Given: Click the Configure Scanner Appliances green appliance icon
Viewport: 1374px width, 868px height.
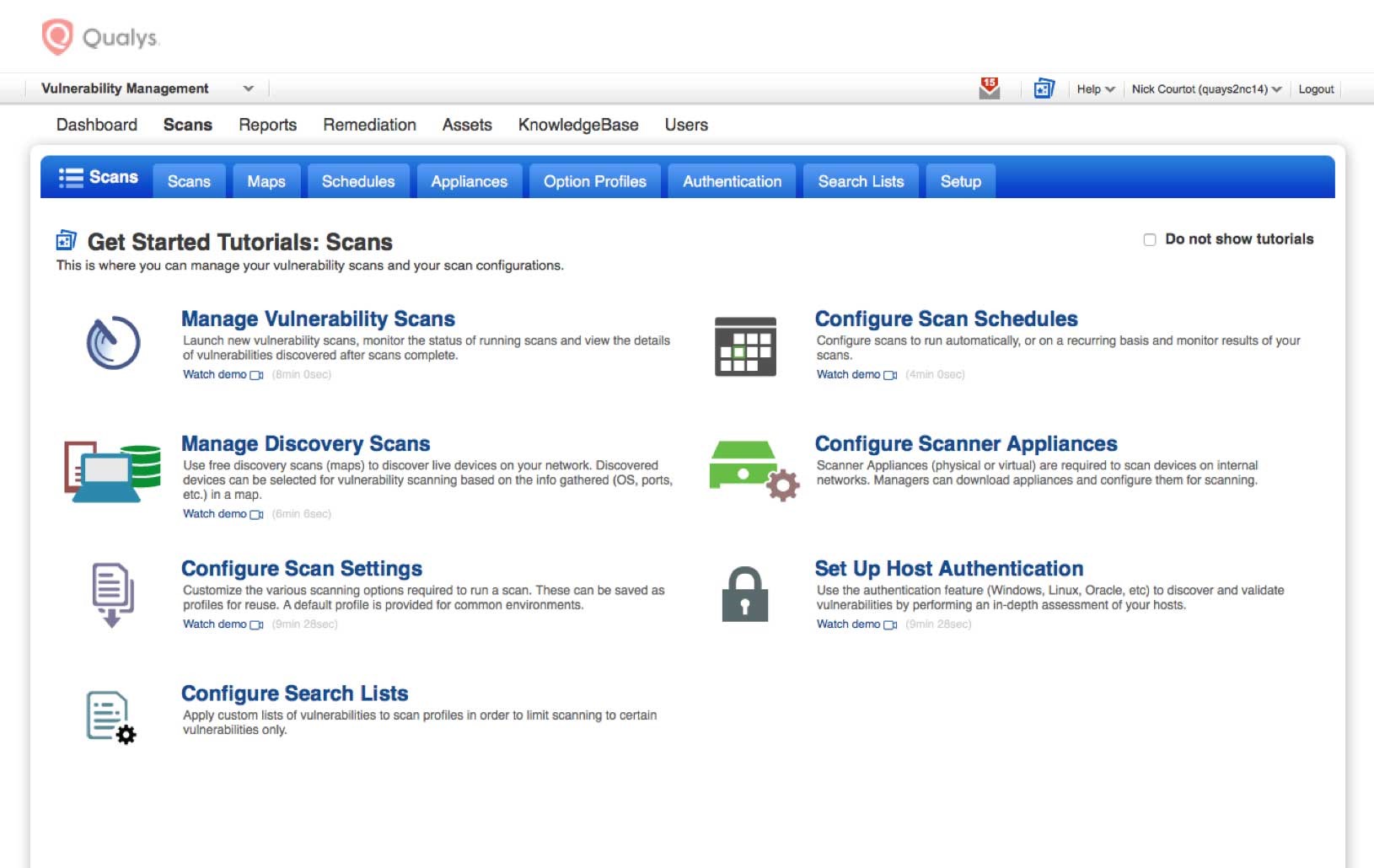Looking at the screenshot, I should (x=754, y=470).
